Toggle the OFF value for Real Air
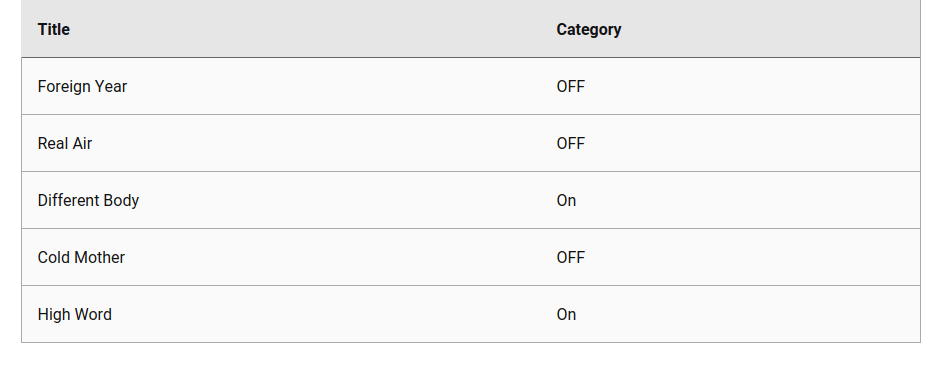This screenshot has width=943, height=369. click(571, 144)
